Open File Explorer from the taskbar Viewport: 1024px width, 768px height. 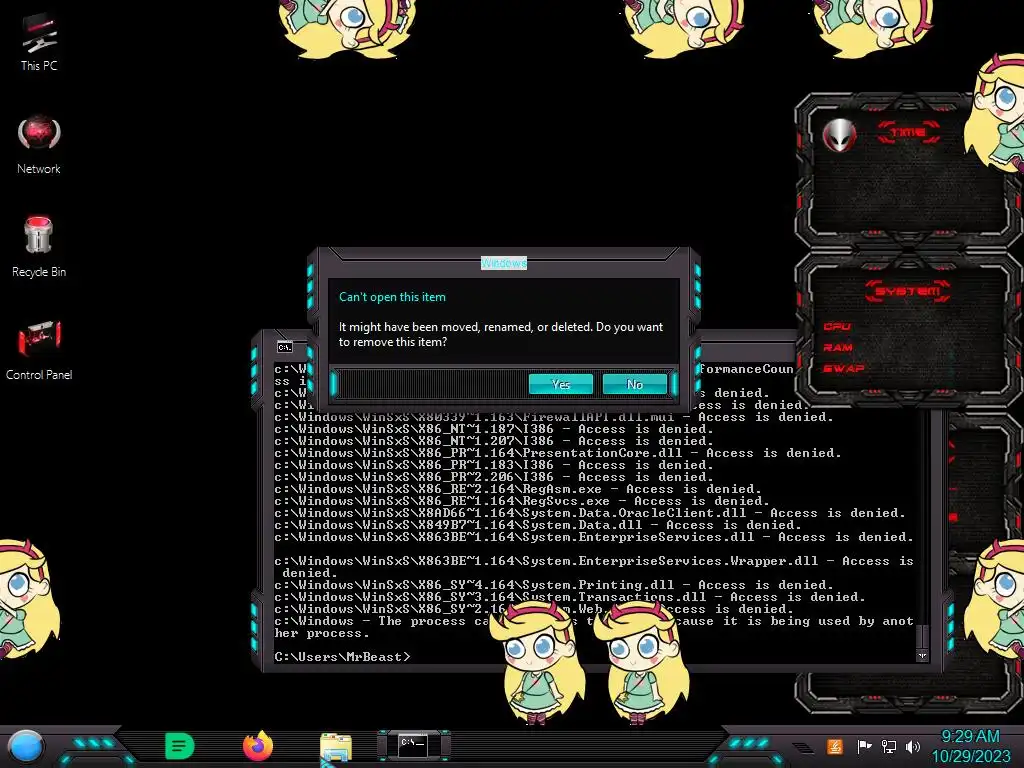336,747
